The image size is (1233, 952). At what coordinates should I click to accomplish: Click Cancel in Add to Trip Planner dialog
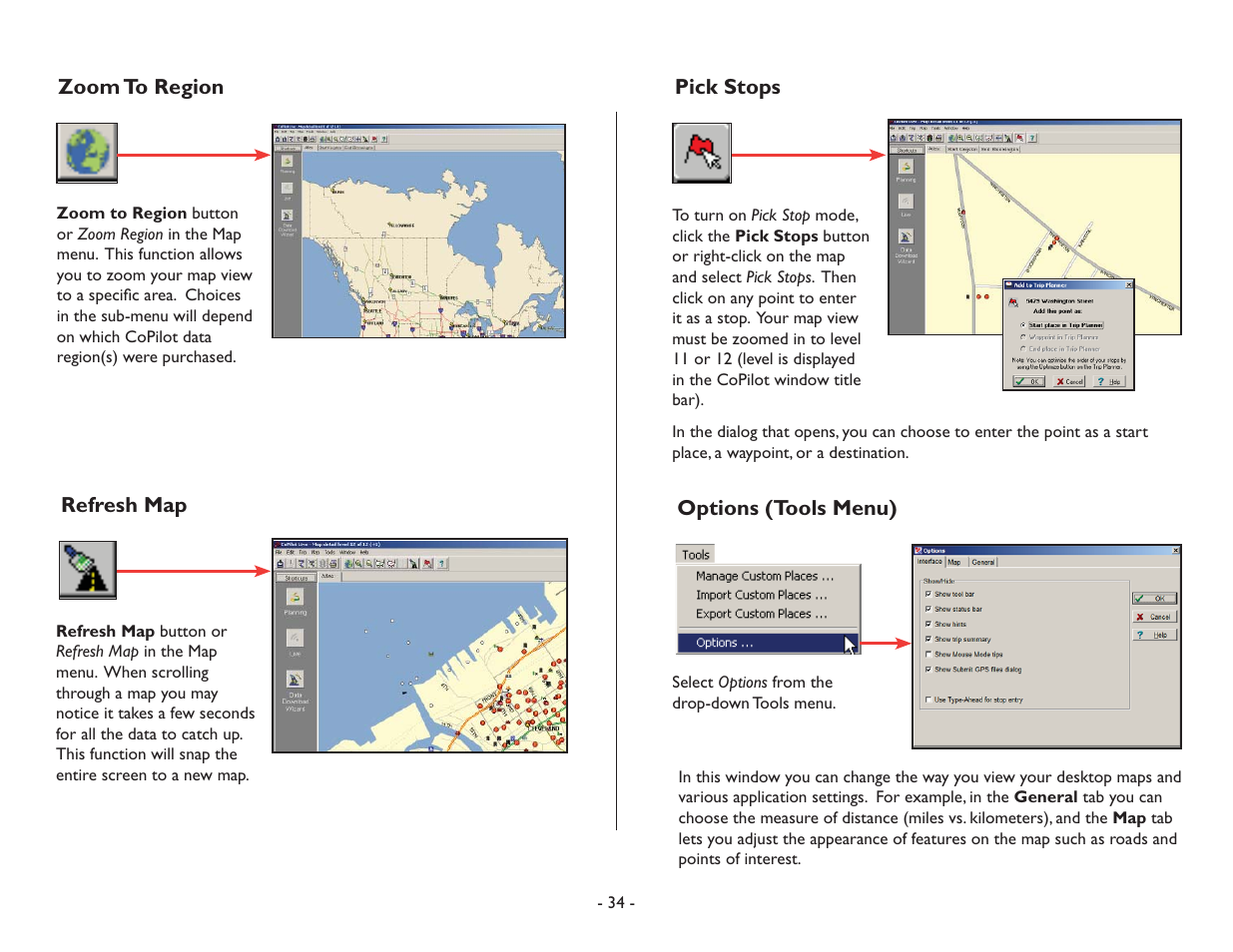click(1069, 381)
